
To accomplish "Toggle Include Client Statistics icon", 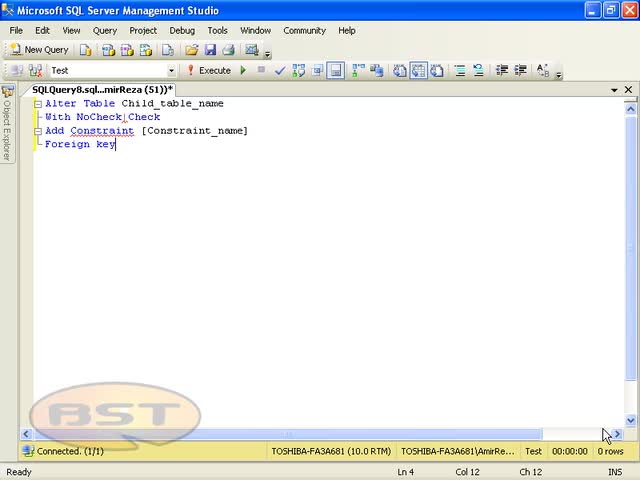I will (377, 71).
